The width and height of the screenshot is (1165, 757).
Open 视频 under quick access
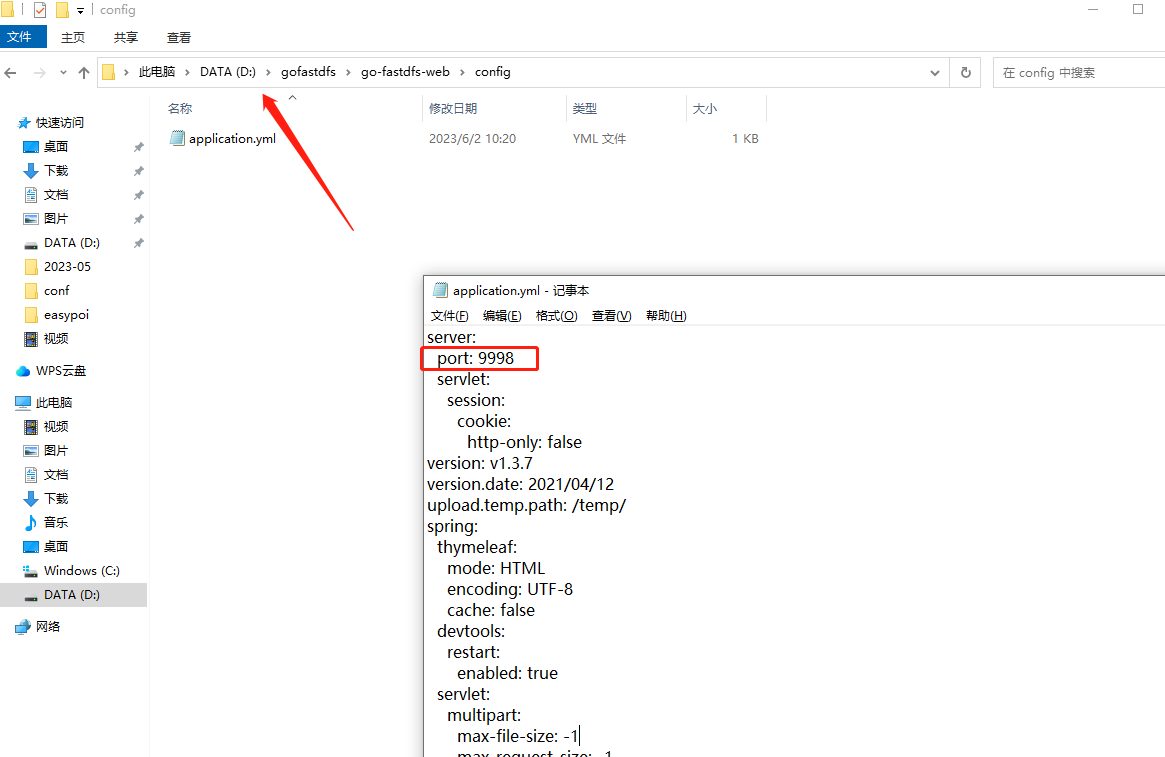pos(56,339)
